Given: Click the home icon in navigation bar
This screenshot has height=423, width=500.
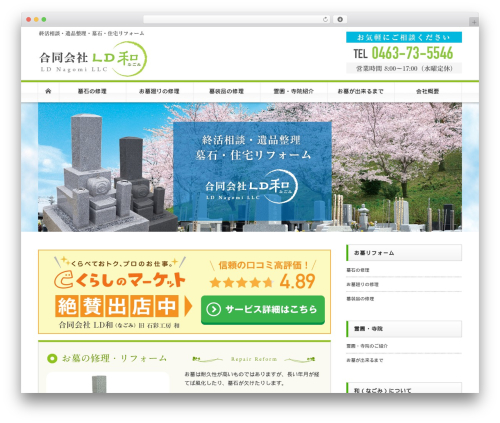Looking at the screenshot, I should [48, 91].
